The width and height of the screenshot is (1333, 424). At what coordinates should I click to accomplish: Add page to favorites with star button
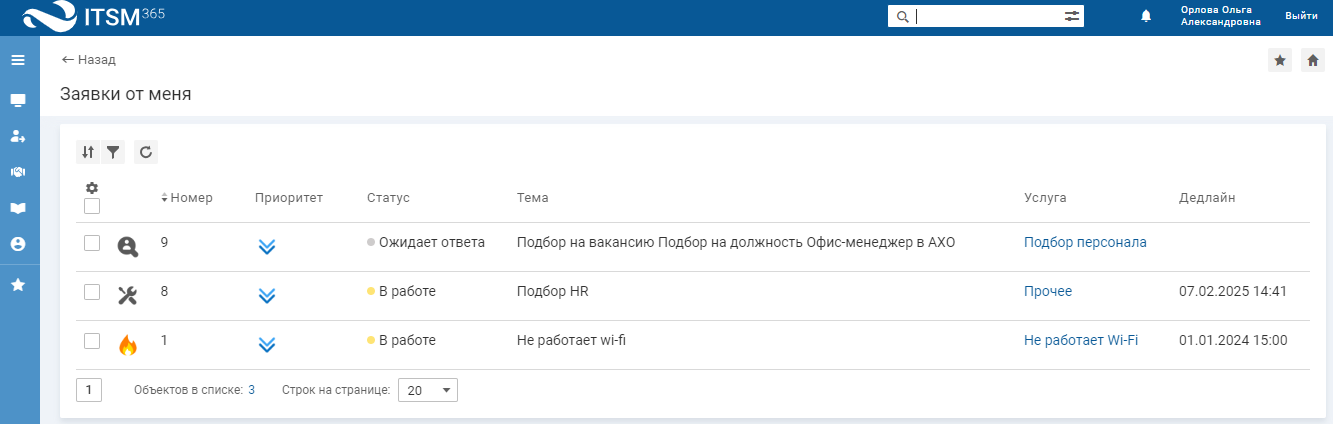point(1280,60)
